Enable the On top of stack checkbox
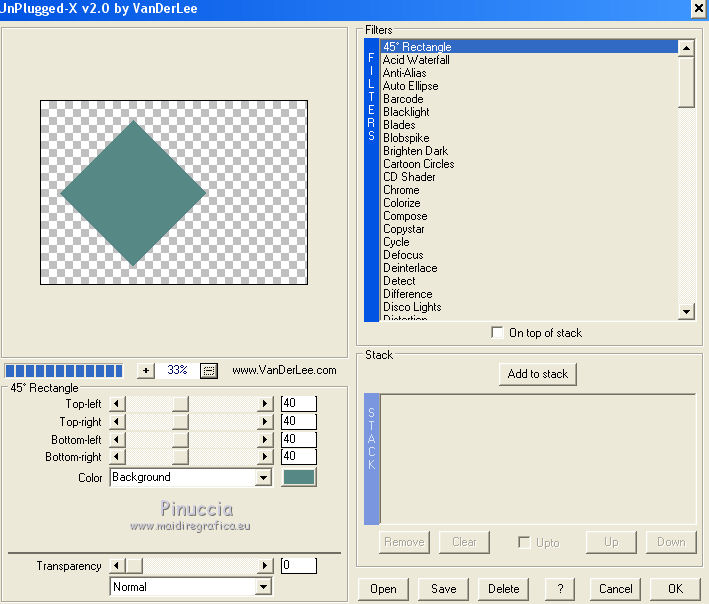The image size is (709, 604). (497, 333)
